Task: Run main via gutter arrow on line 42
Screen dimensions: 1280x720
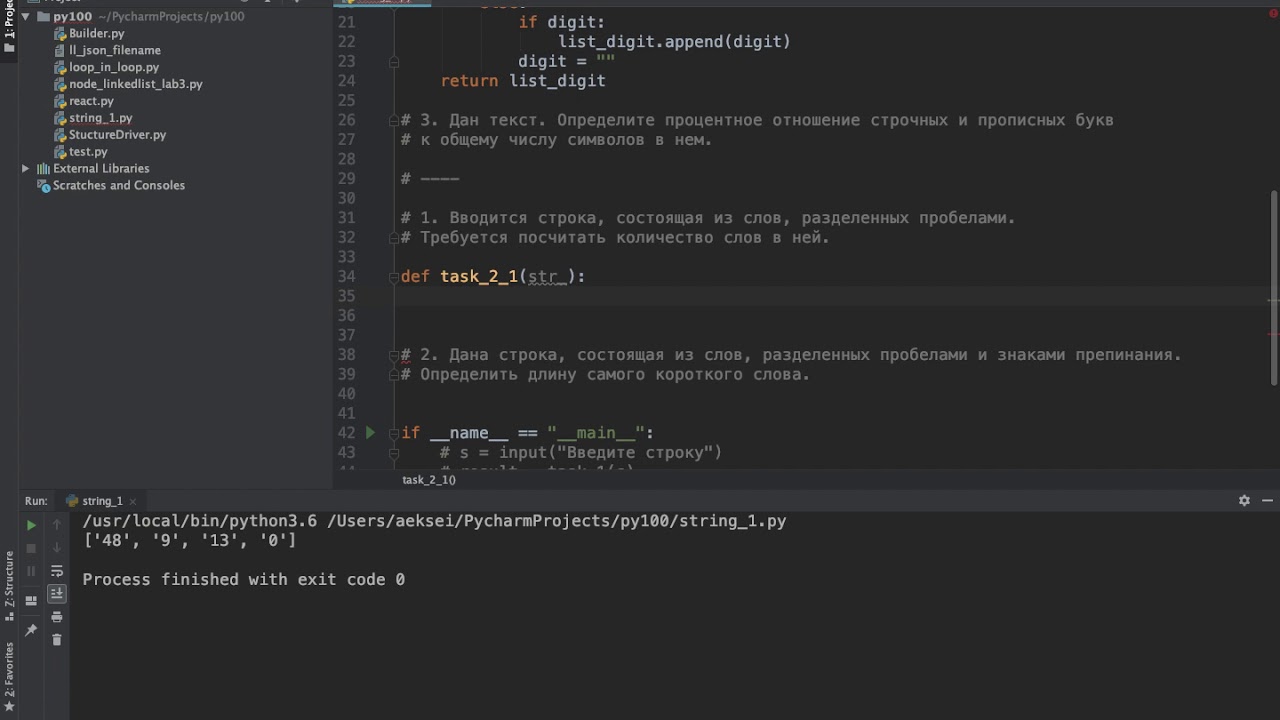Action: coord(370,432)
